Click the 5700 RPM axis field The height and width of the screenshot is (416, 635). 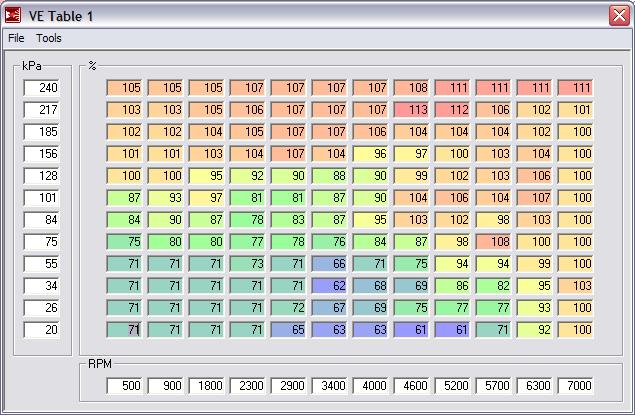click(x=494, y=386)
